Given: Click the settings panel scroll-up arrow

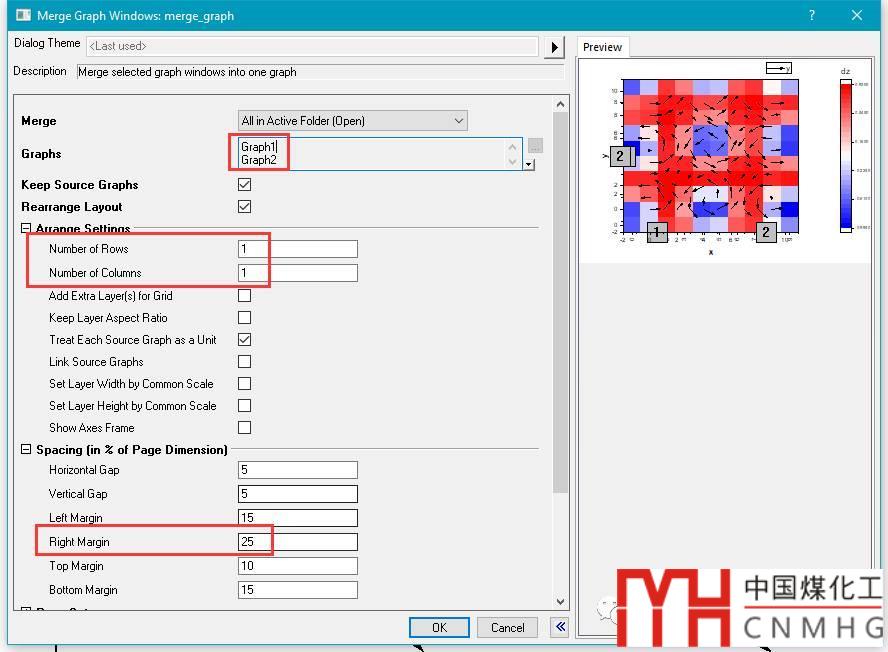Looking at the screenshot, I should click(x=561, y=105).
